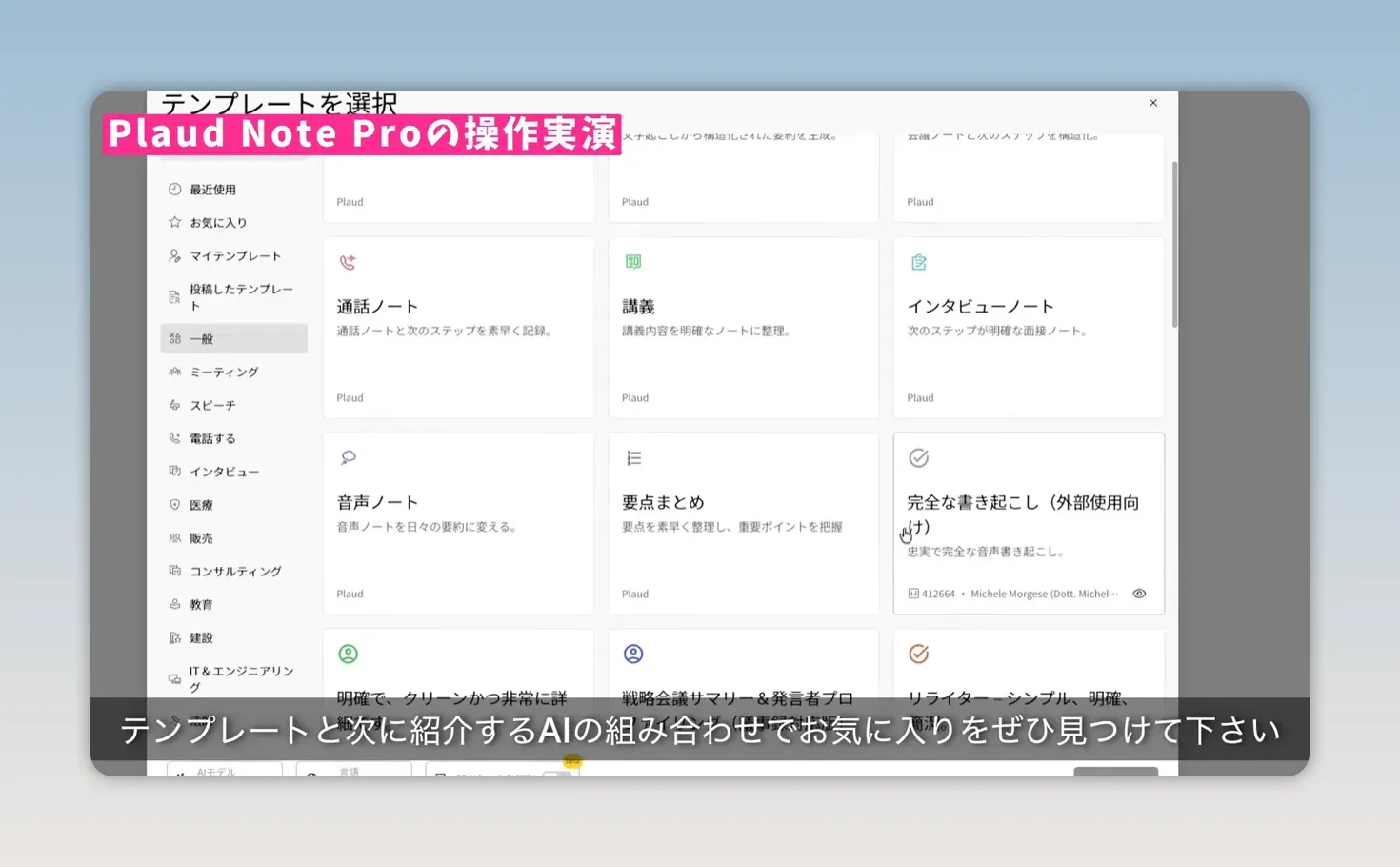The image size is (1400, 867).
Task: Select the 通話ノート template title
Action: tap(377, 307)
